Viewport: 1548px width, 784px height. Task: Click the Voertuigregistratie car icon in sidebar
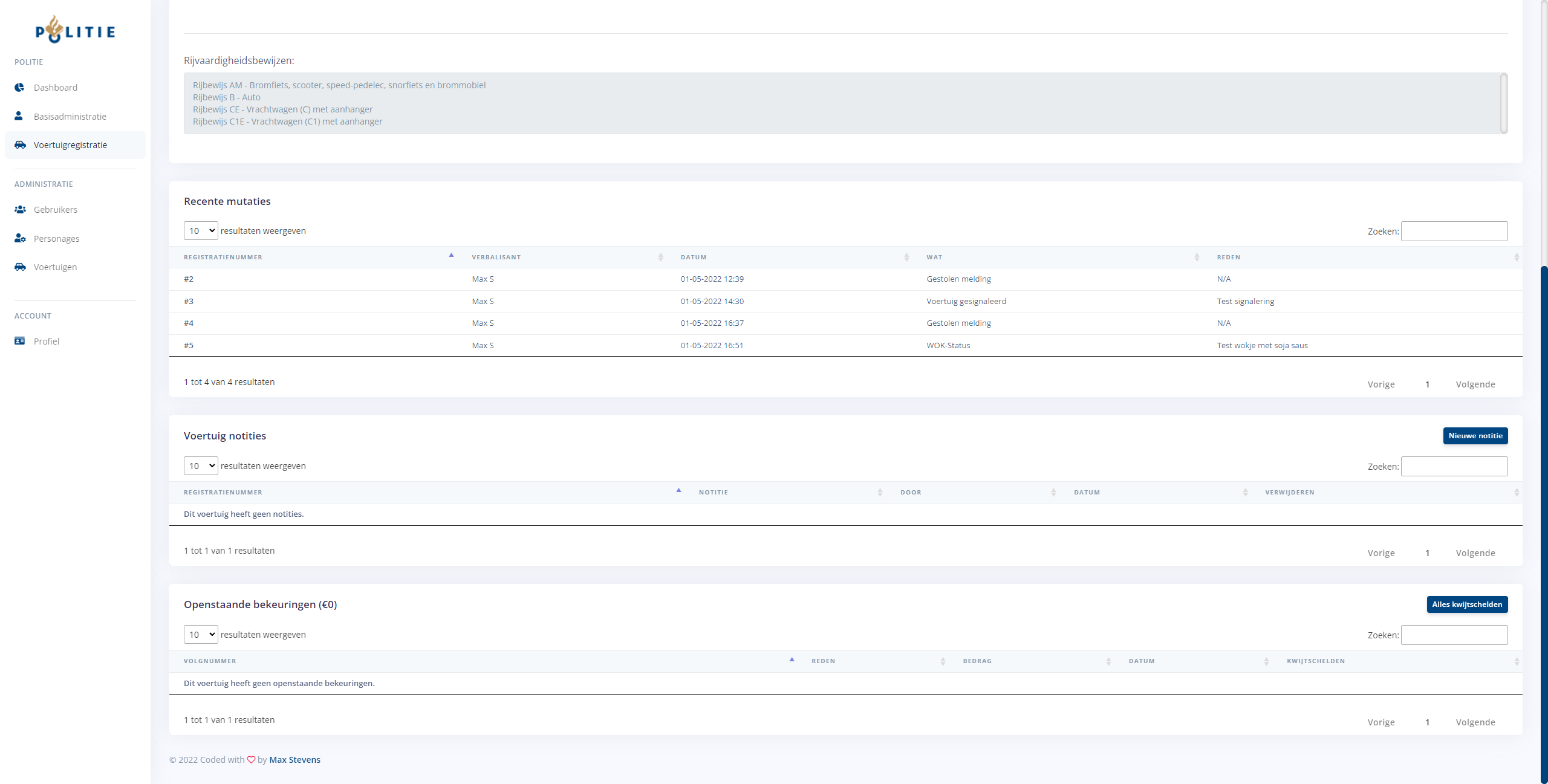click(x=20, y=145)
